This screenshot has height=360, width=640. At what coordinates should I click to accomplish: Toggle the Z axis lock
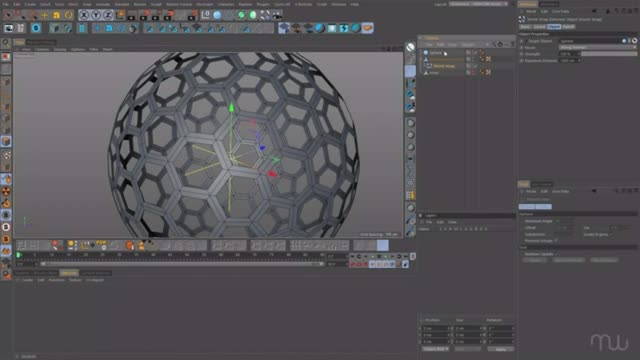click(108, 15)
